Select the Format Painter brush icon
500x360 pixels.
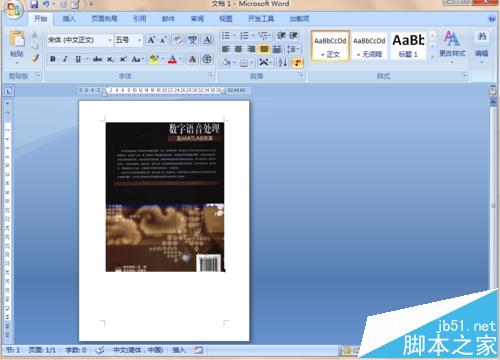point(35,59)
